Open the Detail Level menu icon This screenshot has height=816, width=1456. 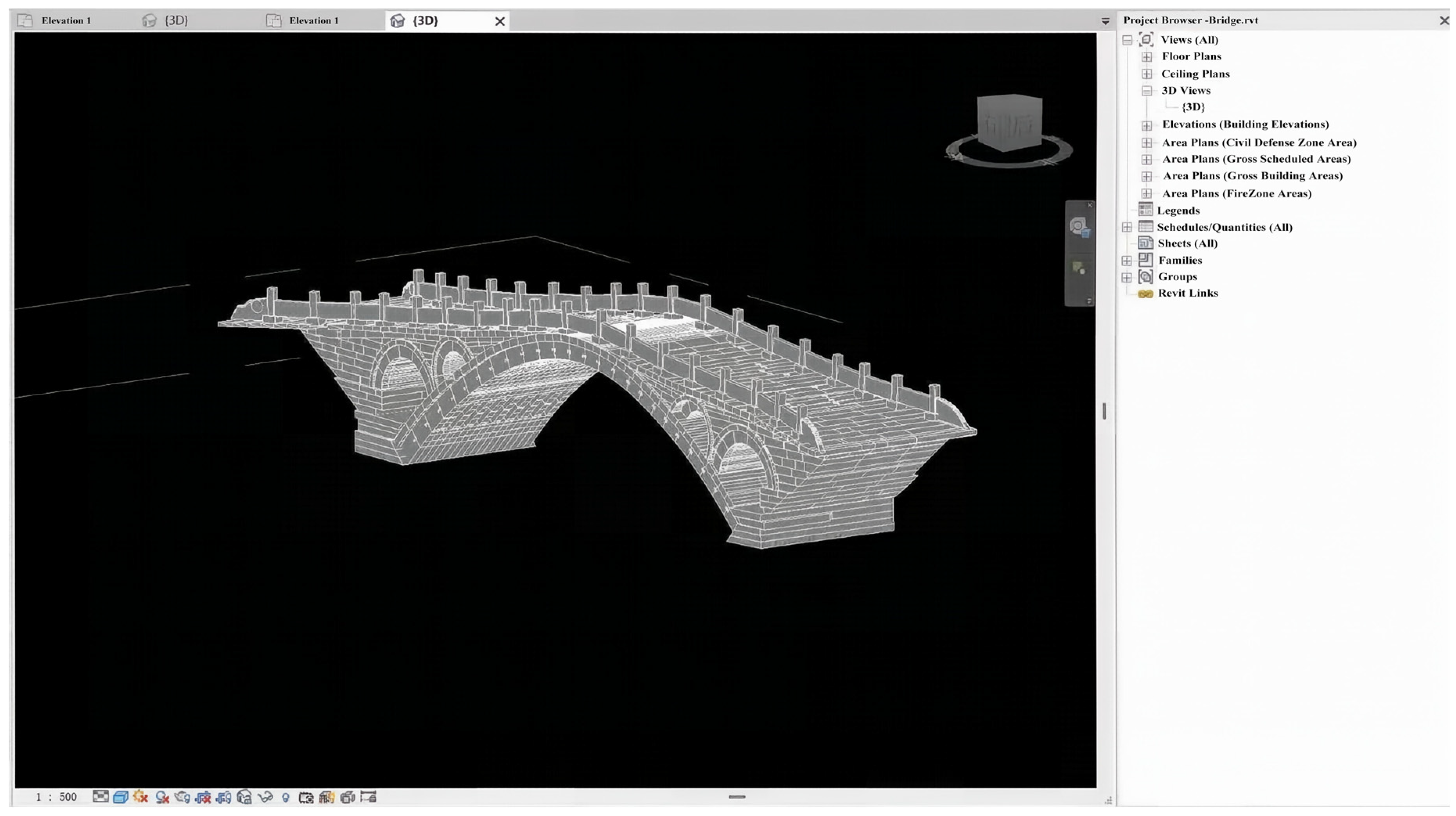(100, 797)
